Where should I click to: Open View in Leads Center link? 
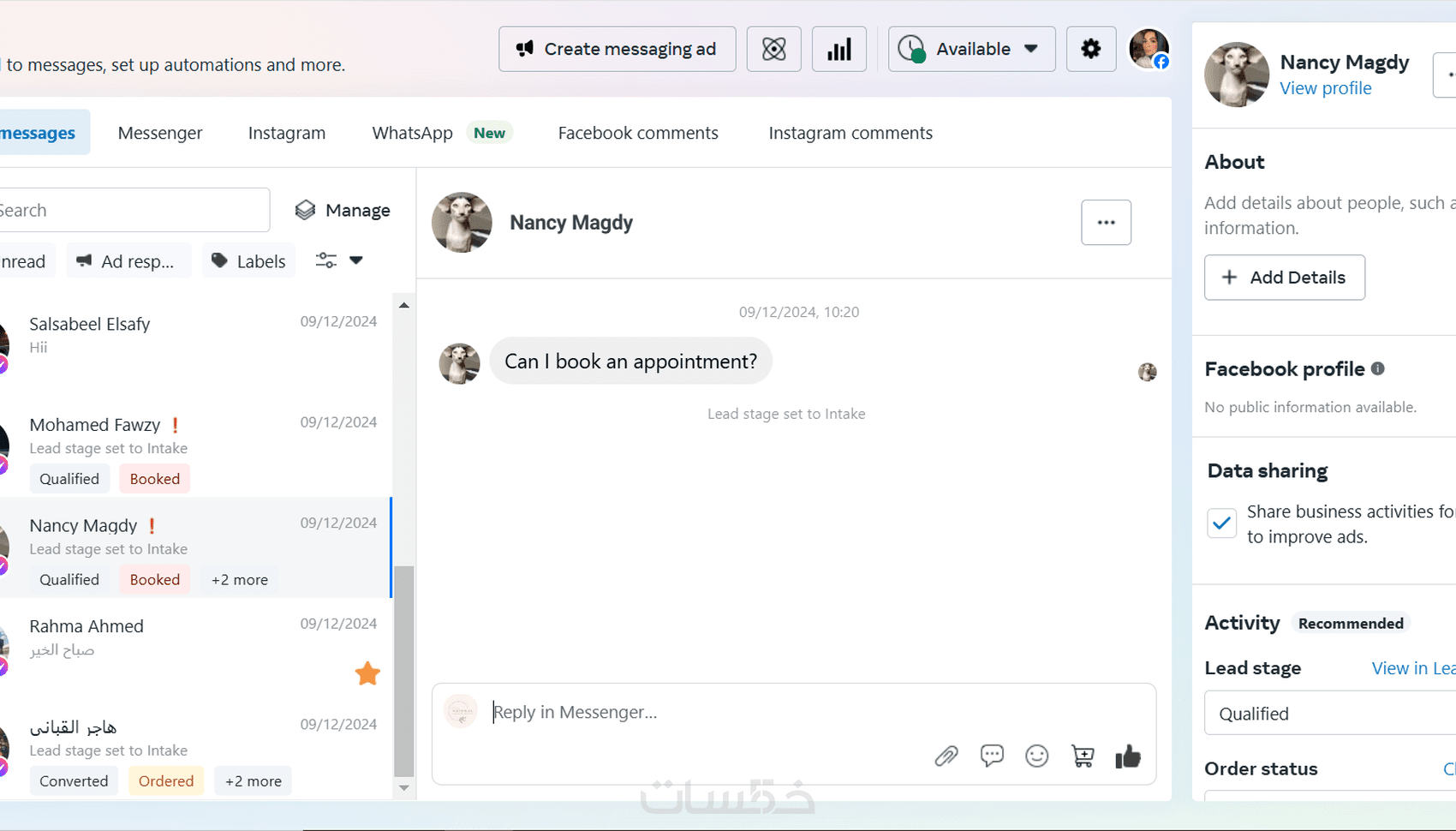[x=1413, y=668]
